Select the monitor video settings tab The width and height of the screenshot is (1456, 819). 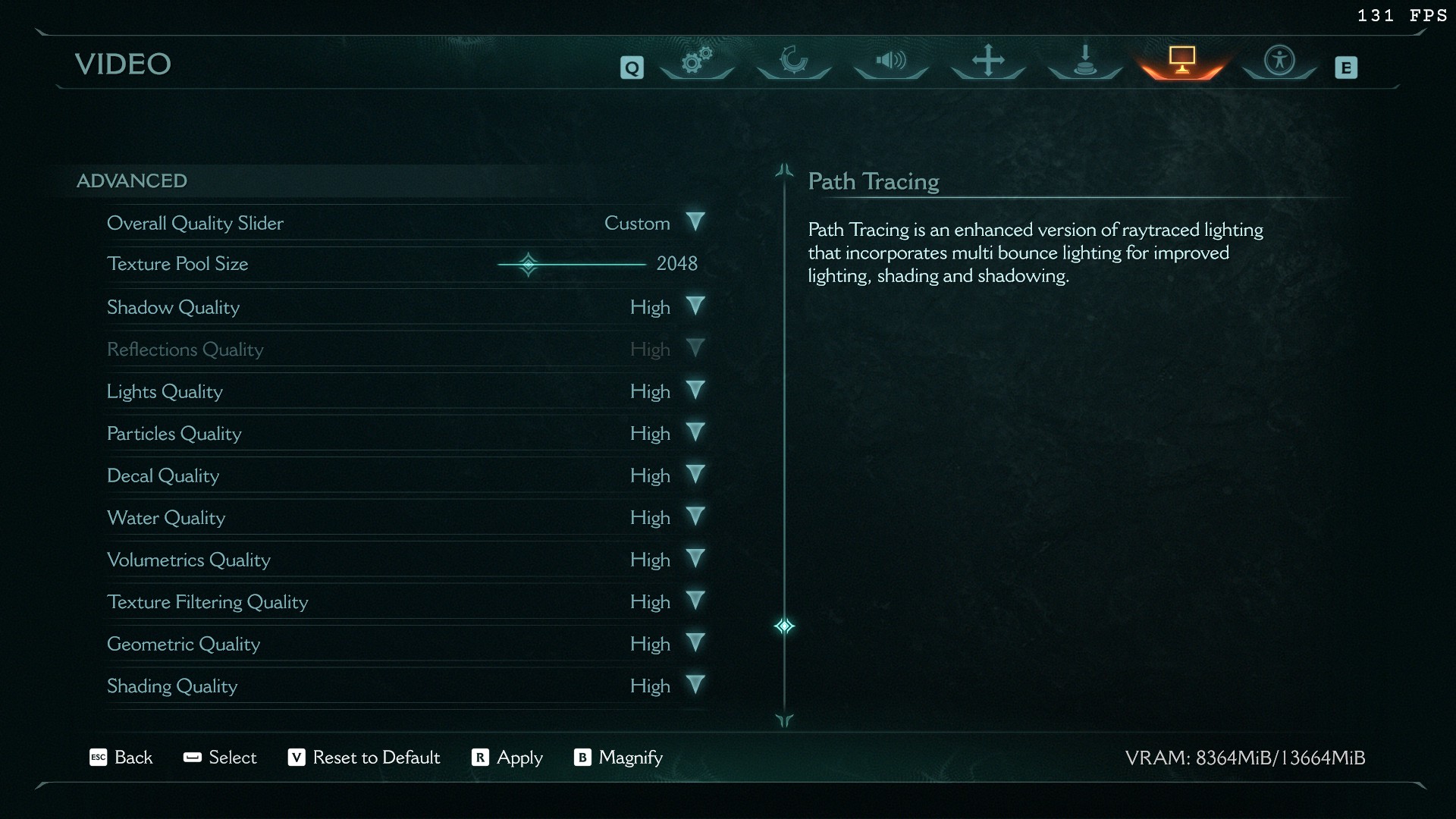click(x=1182, y=60)
